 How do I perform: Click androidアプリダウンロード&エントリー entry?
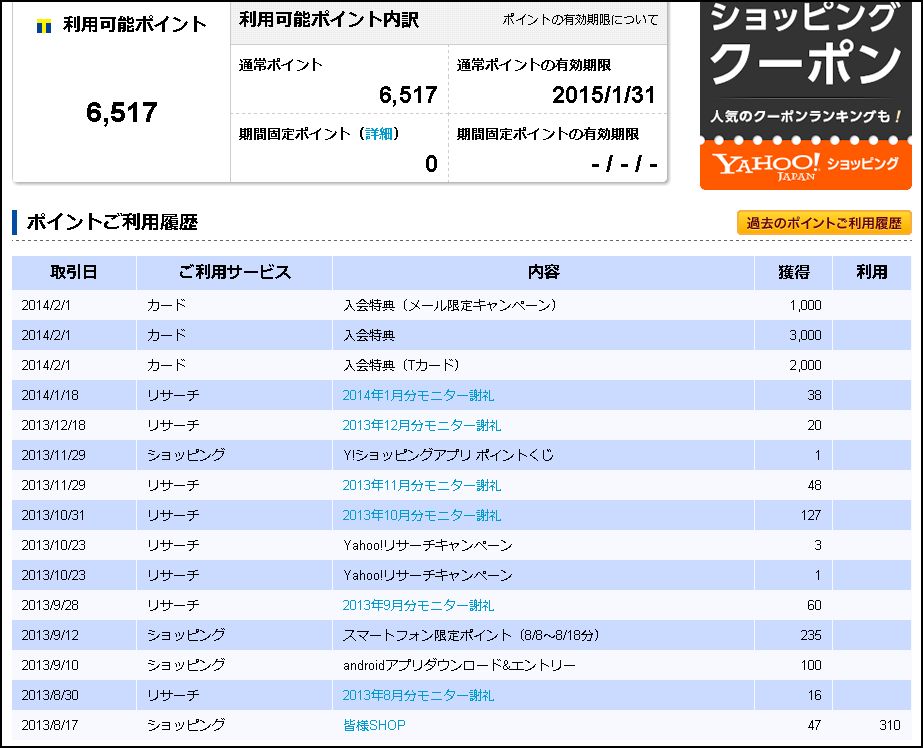click(459, 665)
